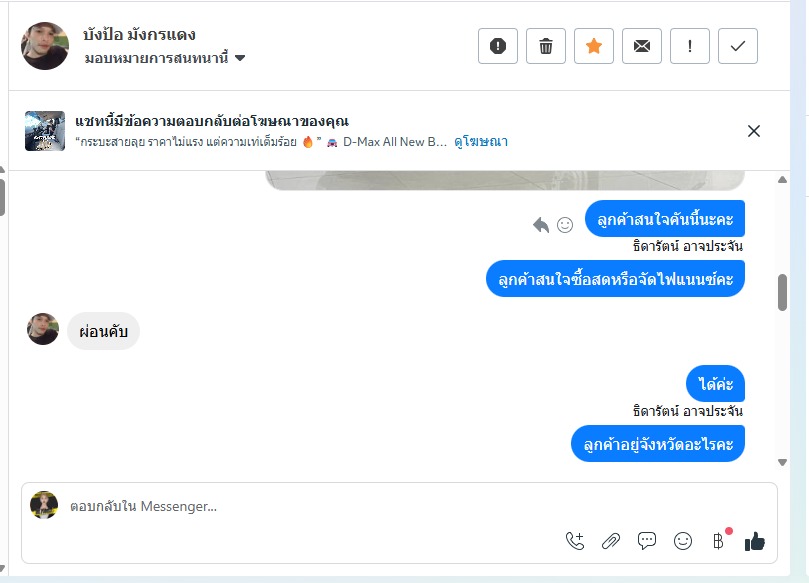809x583 pixels.
Task: Dismiss the ad reply banner
Action: coord(754,131)
